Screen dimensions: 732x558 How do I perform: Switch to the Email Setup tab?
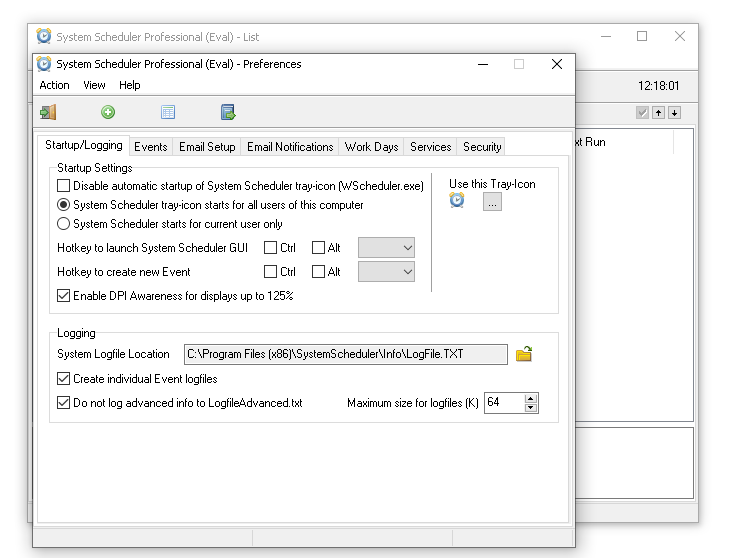[x=207, y=147]
